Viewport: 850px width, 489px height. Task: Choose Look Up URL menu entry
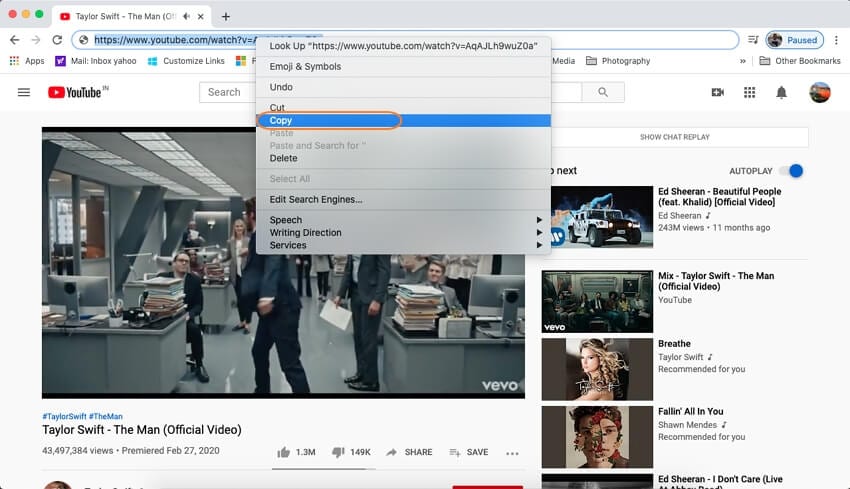click(x=403, y=46)
